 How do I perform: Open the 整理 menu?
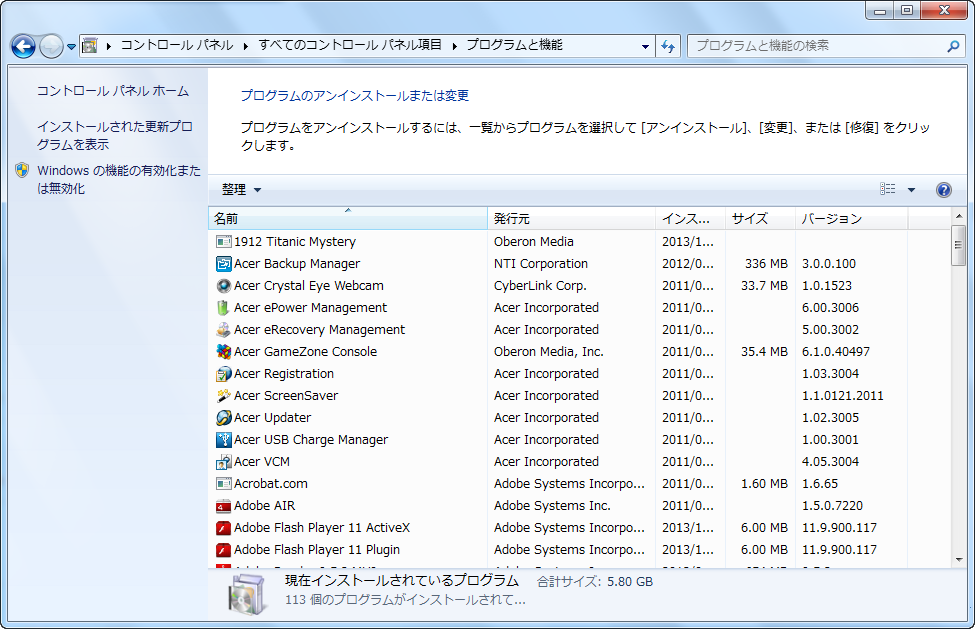pyautogui.click(x=241, y=190)
